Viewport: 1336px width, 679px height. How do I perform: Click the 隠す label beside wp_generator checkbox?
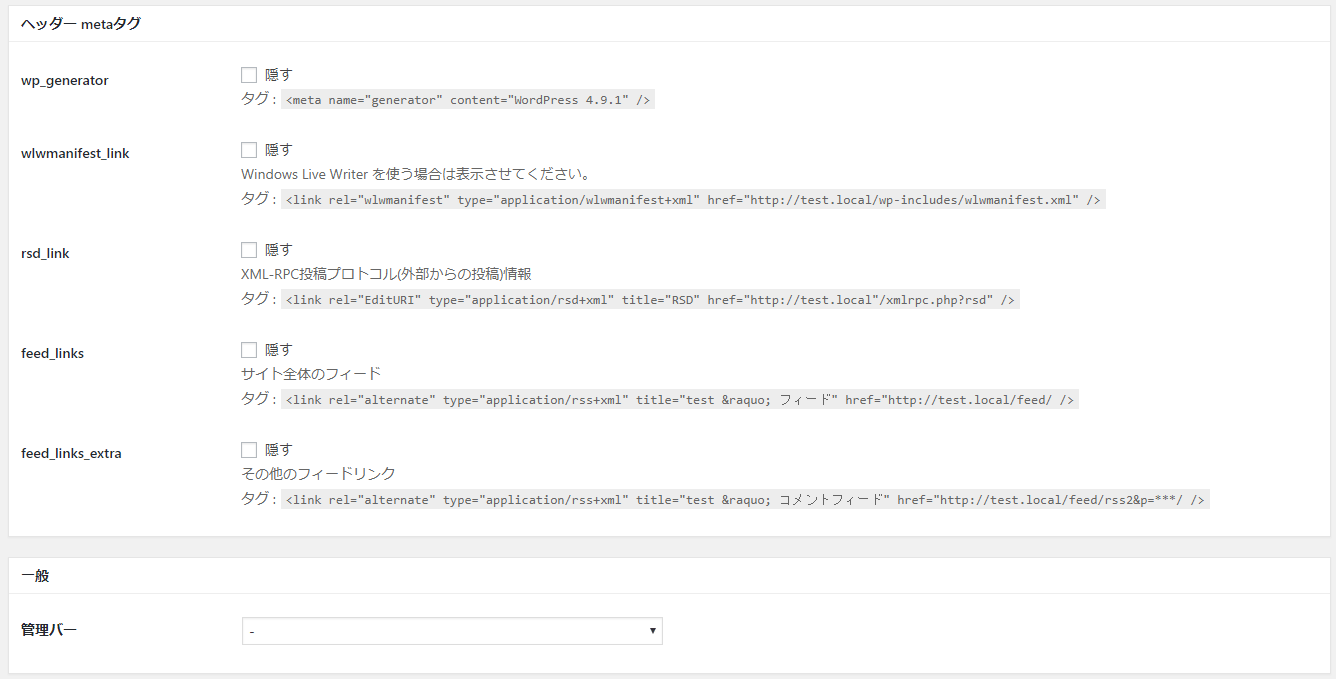click(x=279, y=74)
